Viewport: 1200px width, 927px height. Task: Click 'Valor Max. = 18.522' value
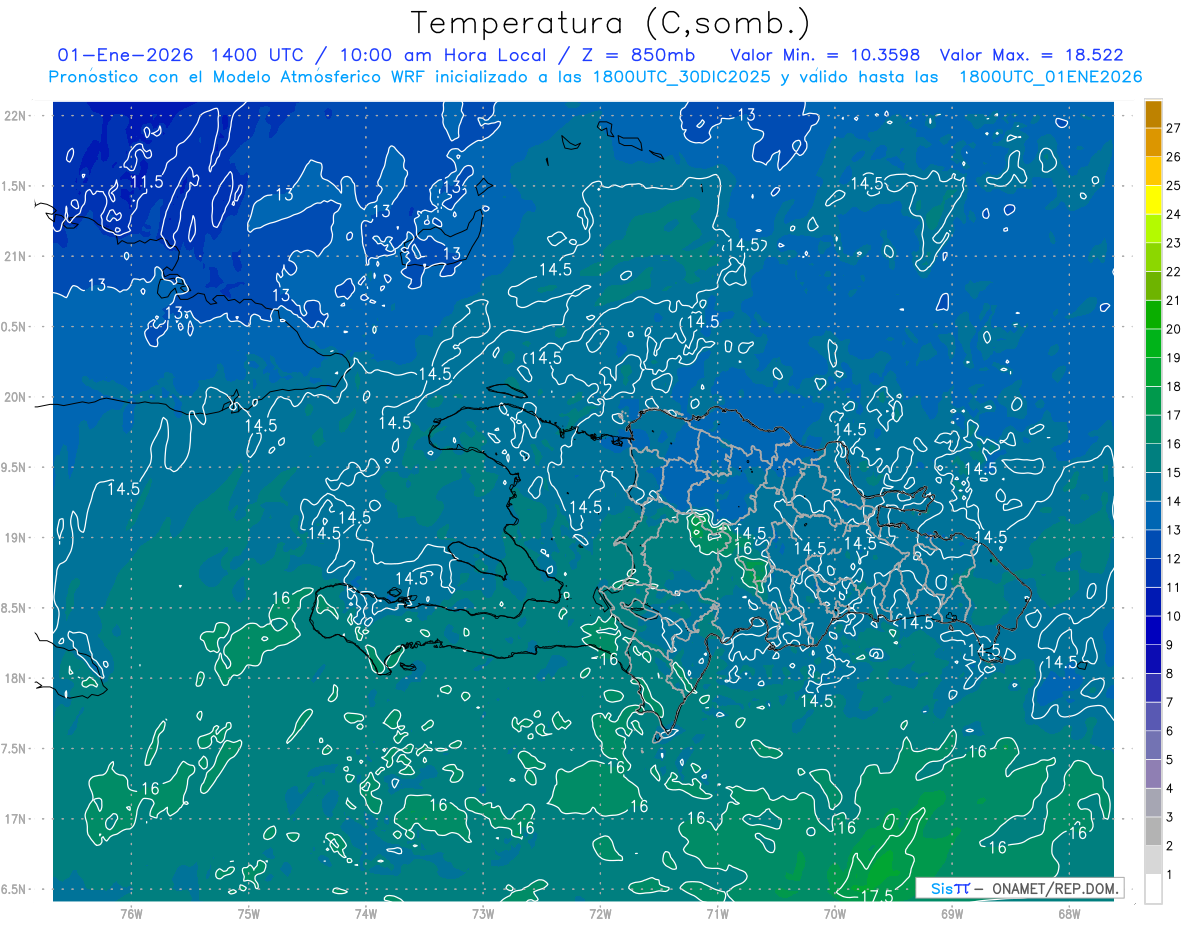(x=1032, y=55)
